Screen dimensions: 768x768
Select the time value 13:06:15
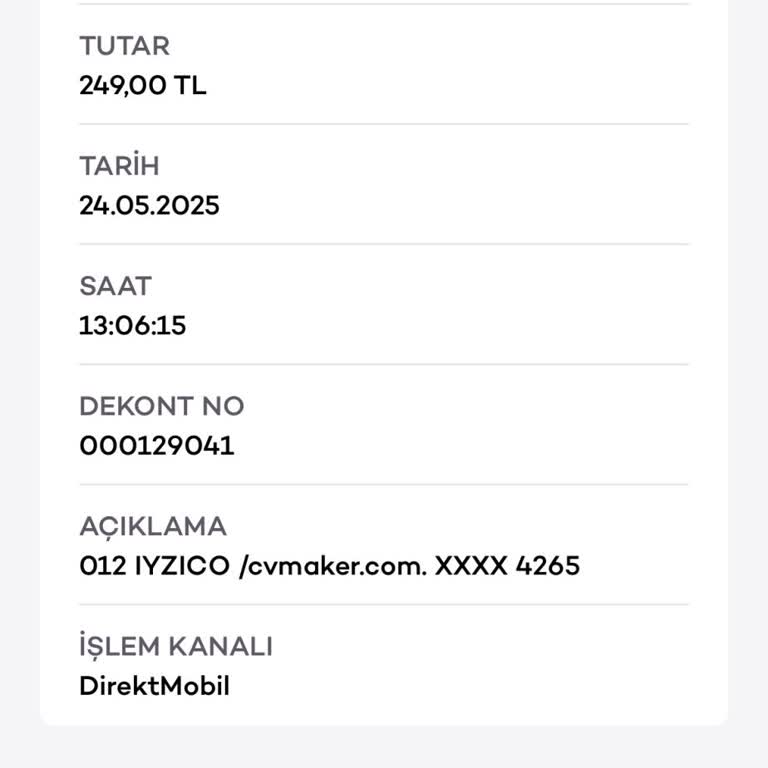[132, 326]
